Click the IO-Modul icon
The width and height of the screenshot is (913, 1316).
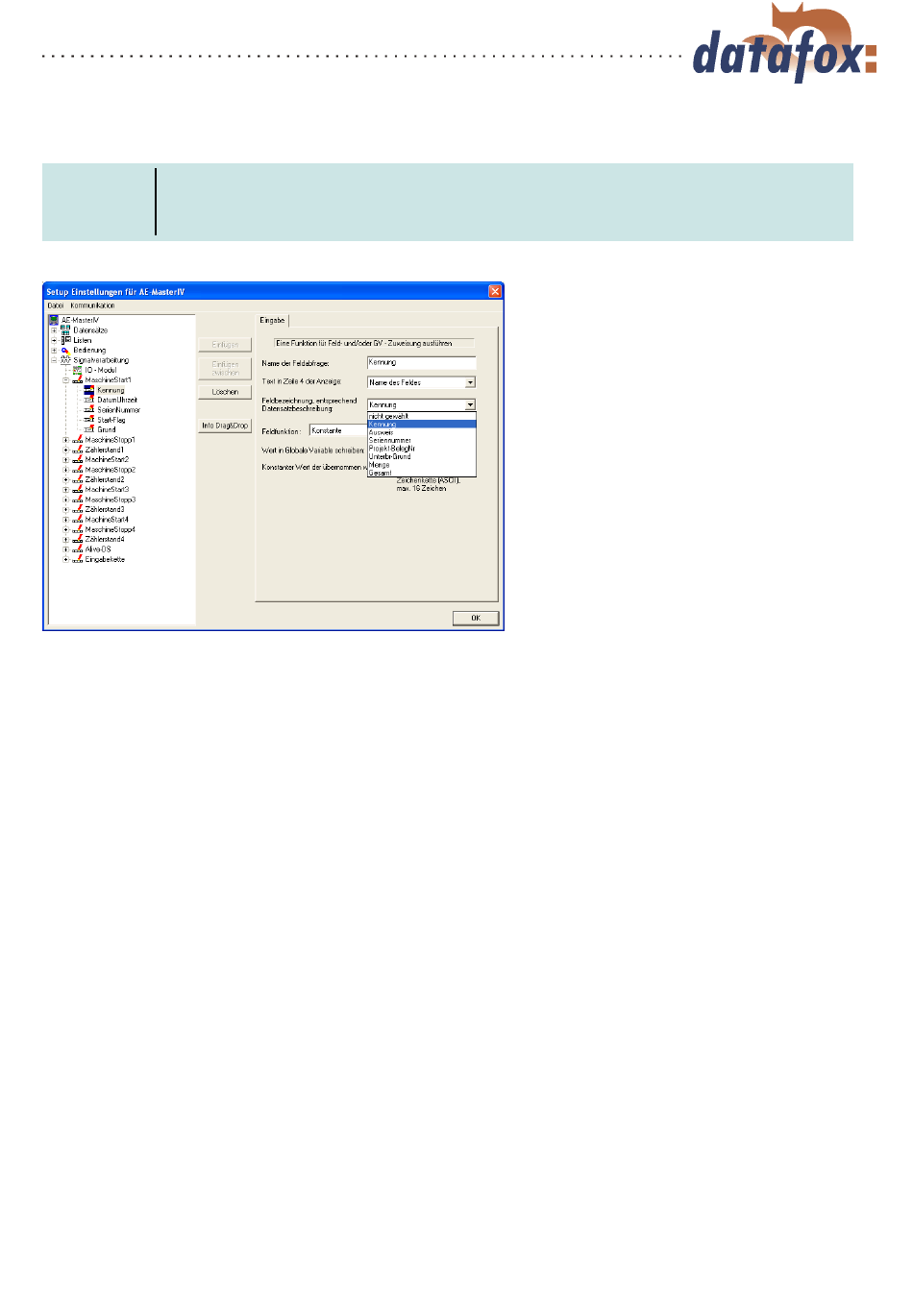[x=77, y=370]
